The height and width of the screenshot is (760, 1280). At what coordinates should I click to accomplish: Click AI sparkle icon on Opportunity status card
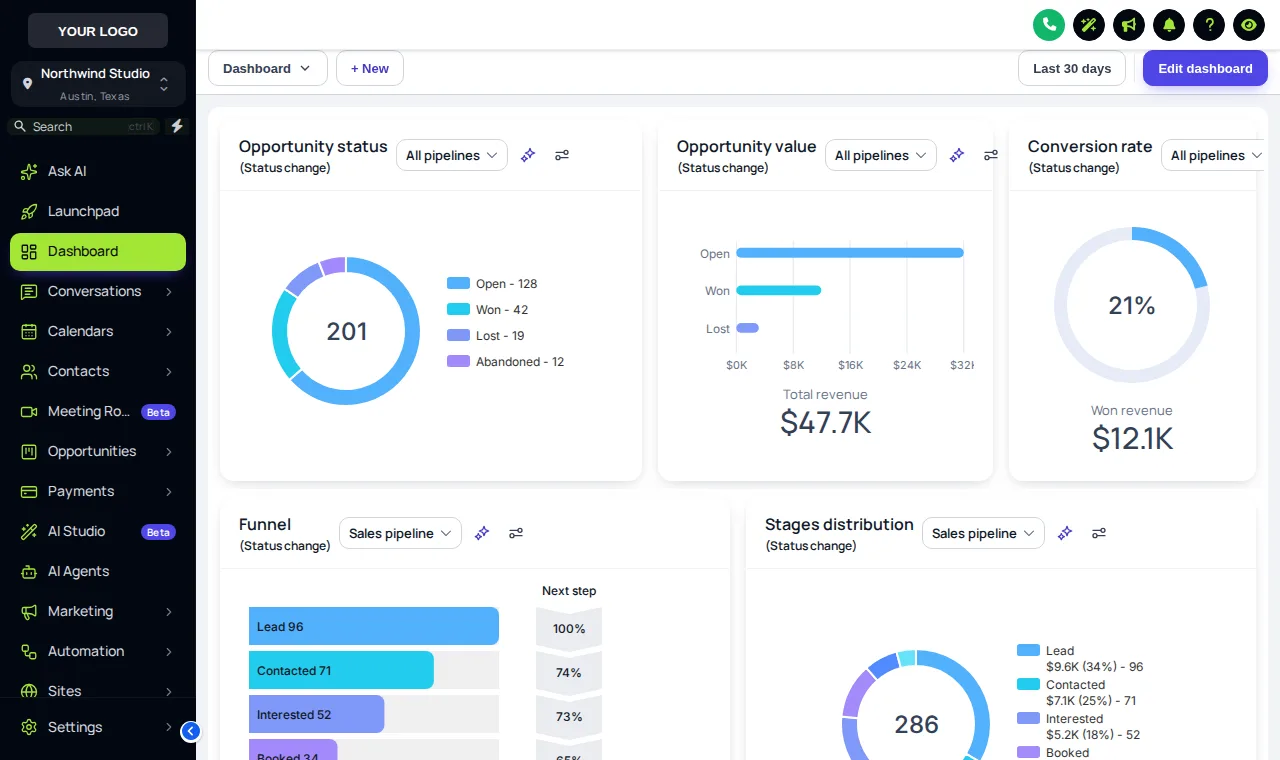tap(528, 155)
